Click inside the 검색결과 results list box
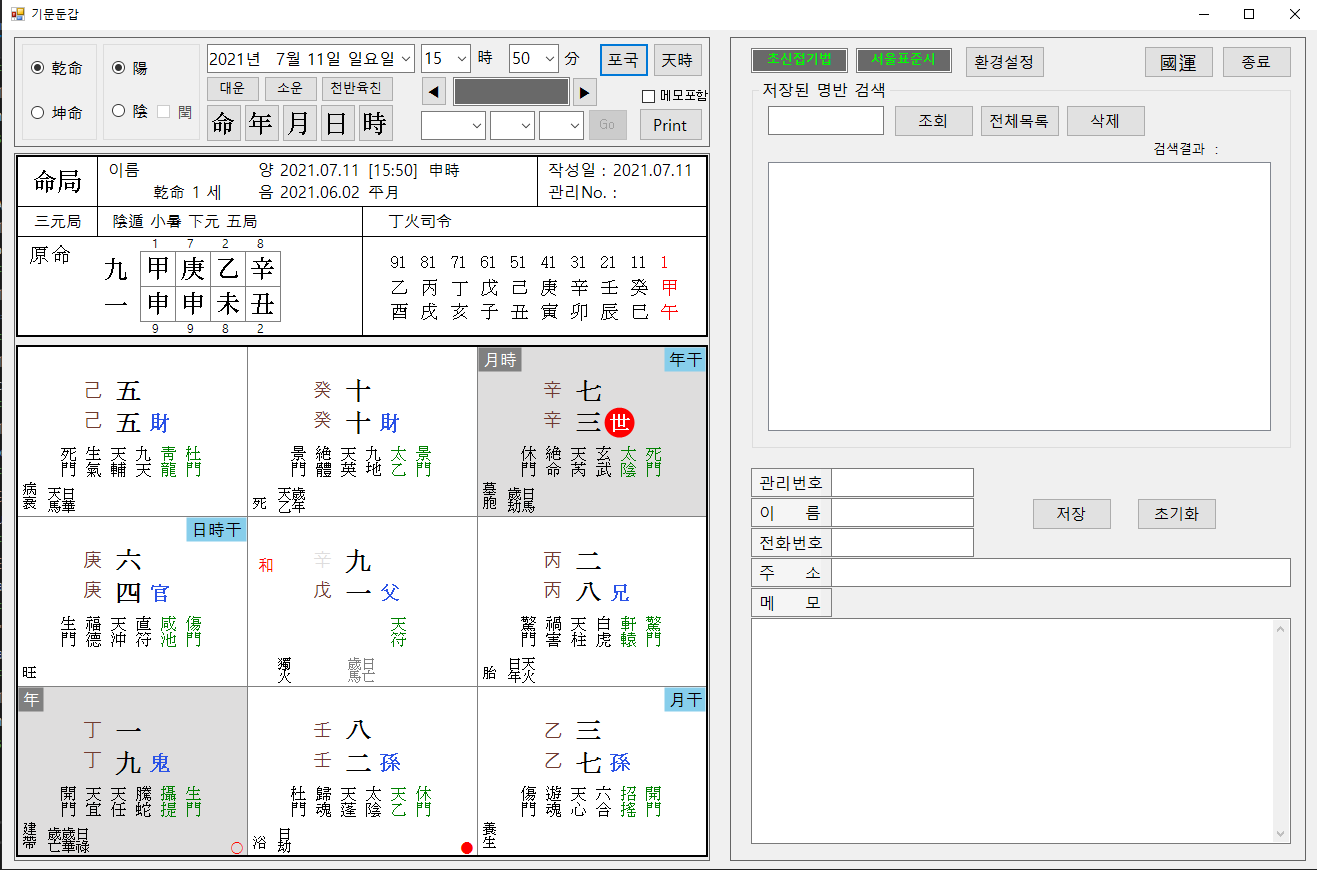The image size is (1317, 870). [x=1019, y=296]
